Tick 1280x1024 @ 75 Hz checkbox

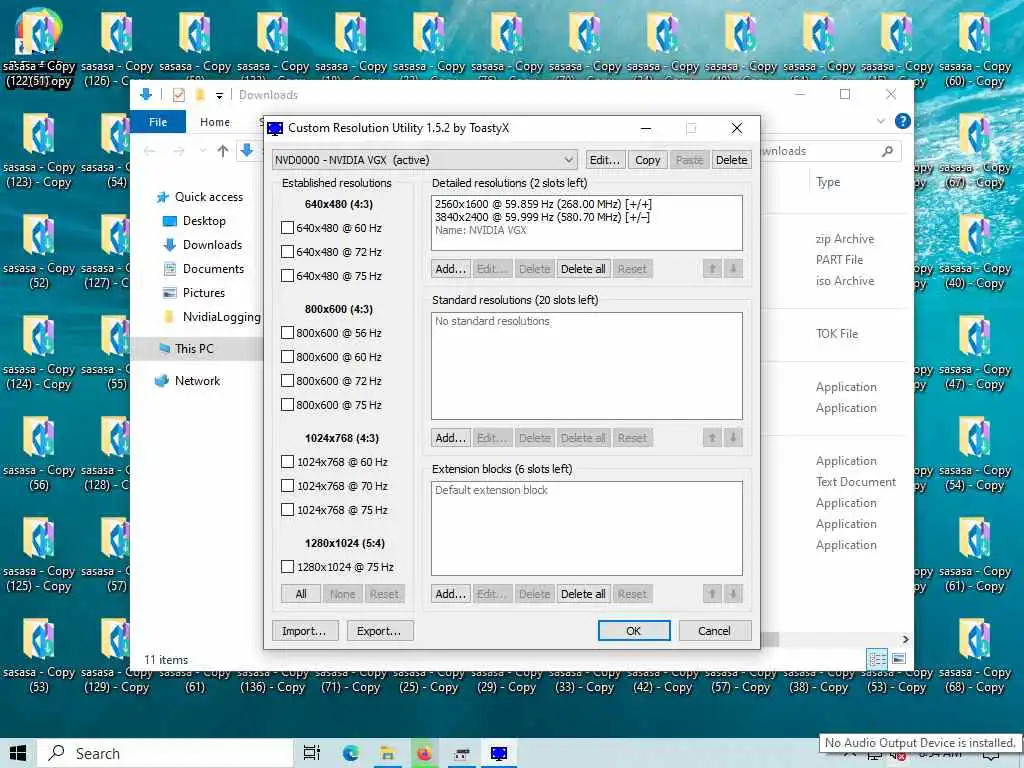coord(287,567)
